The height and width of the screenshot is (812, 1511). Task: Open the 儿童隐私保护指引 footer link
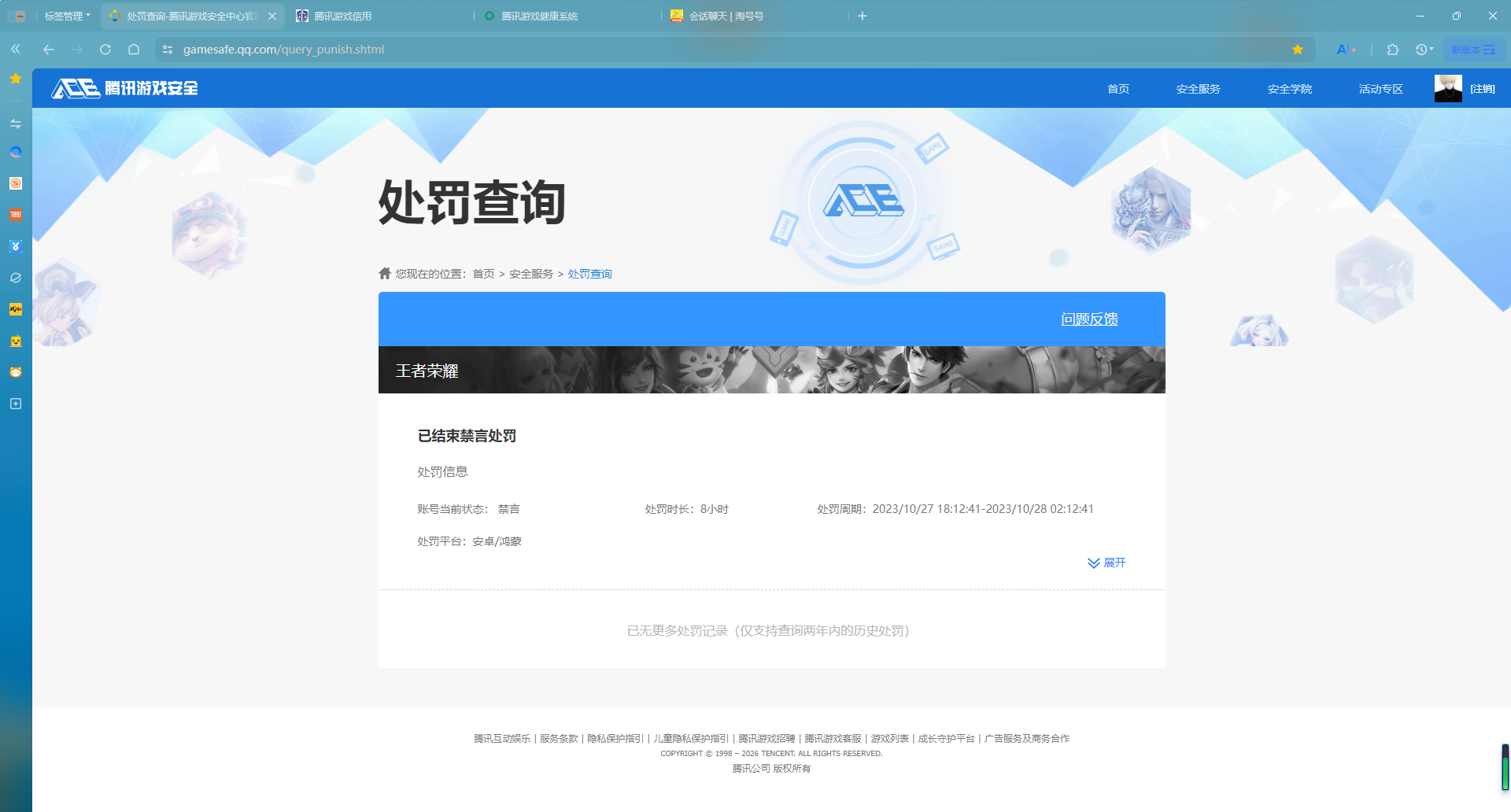pyautogui.click(x=691, y=738)
